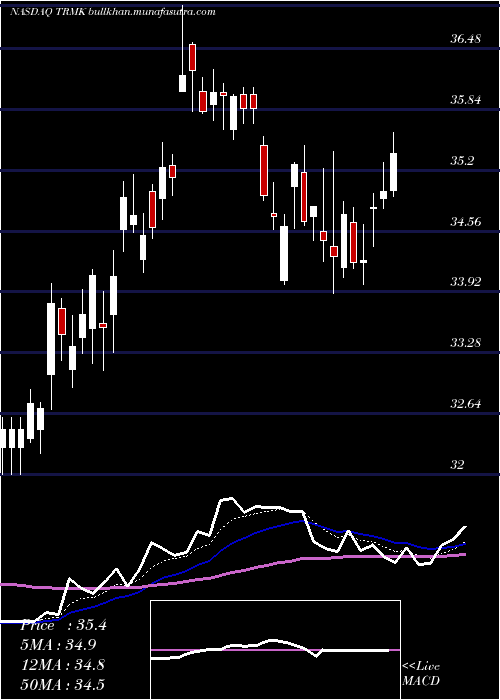The image size is (500, 700).
Task: Select the 35.84 price axis label
Action: tap(466, 100)
